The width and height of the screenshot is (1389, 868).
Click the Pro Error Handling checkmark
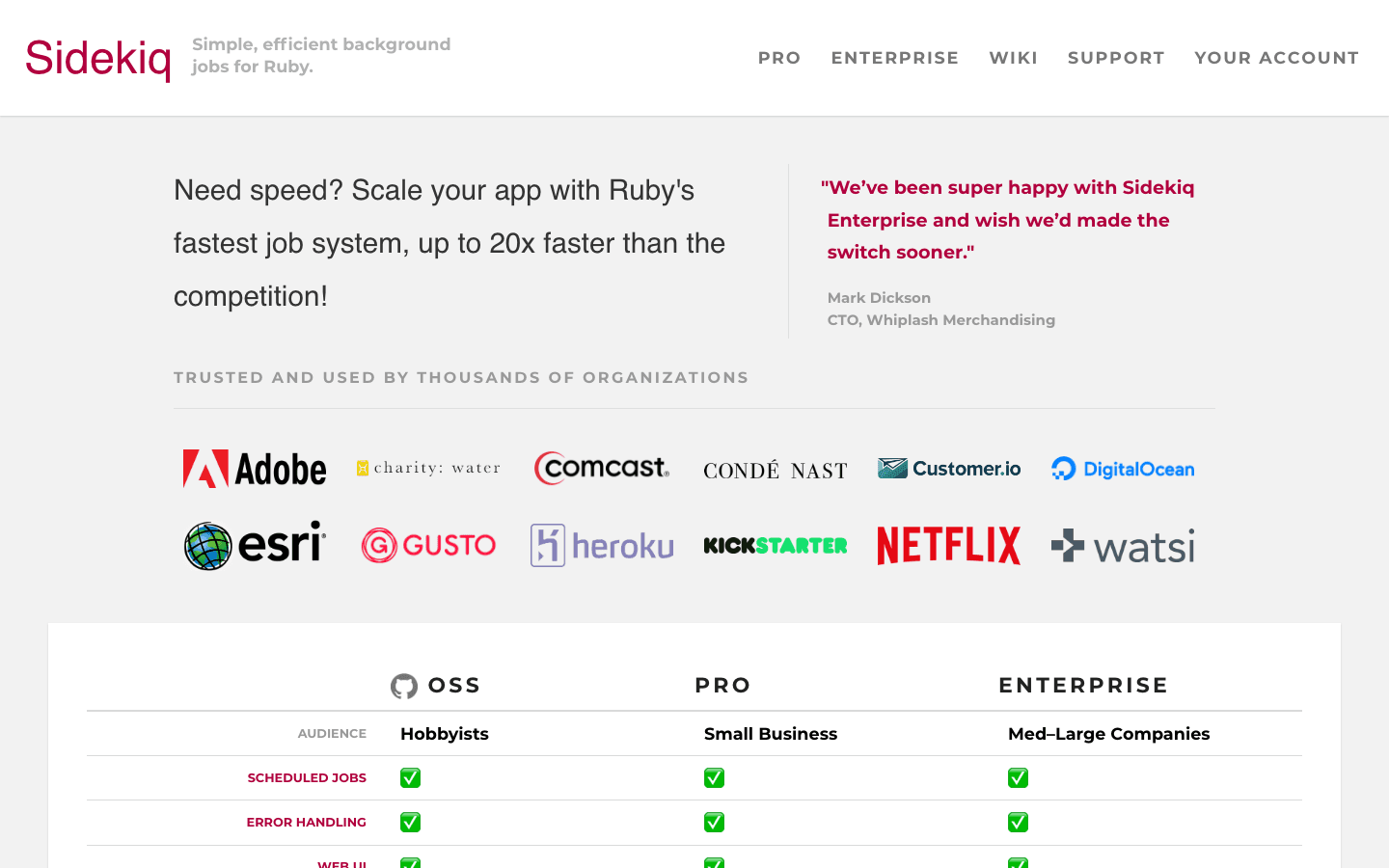pyautogui.click(x=714, y=823)
